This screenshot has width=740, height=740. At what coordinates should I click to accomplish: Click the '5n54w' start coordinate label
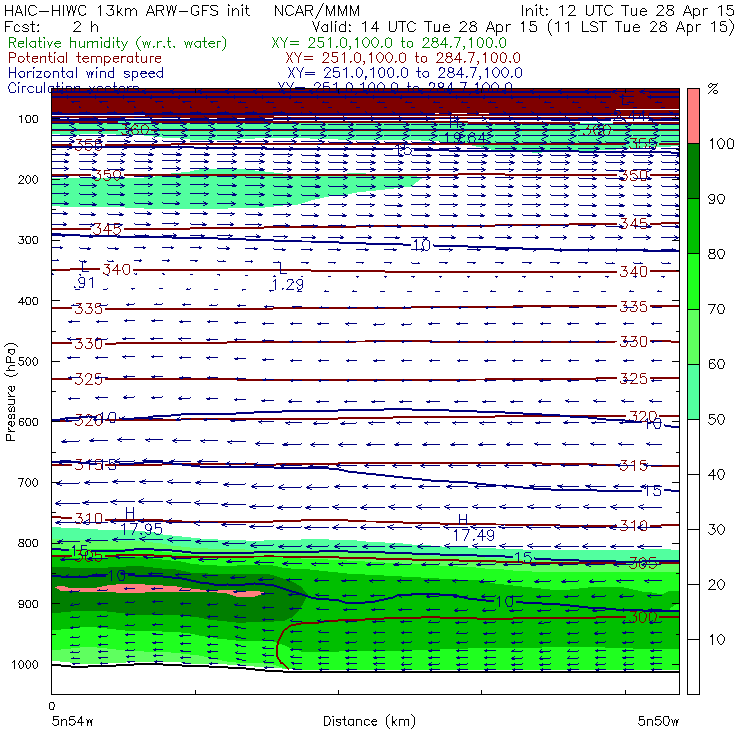click(x=73, y=721)
